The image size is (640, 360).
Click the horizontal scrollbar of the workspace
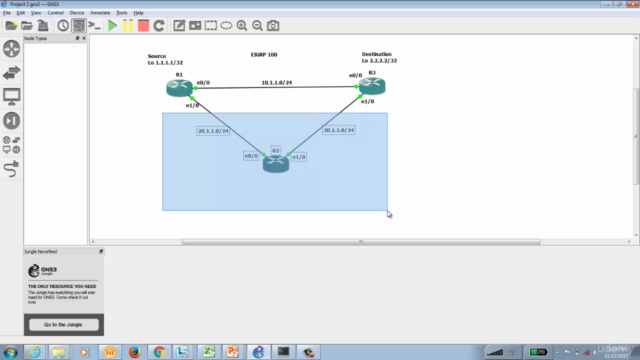361,242
